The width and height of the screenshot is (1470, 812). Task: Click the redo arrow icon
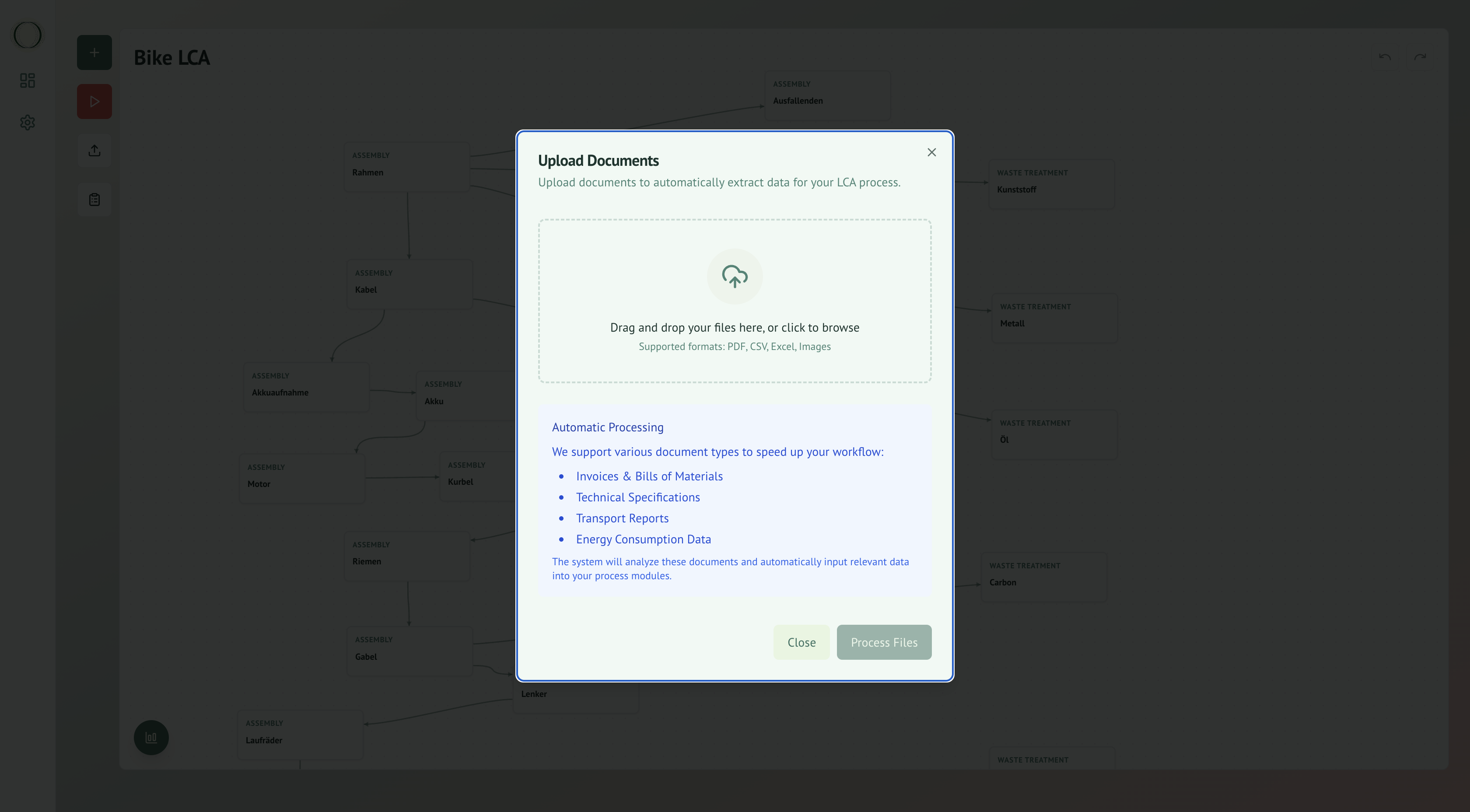tap(1420, 57)
